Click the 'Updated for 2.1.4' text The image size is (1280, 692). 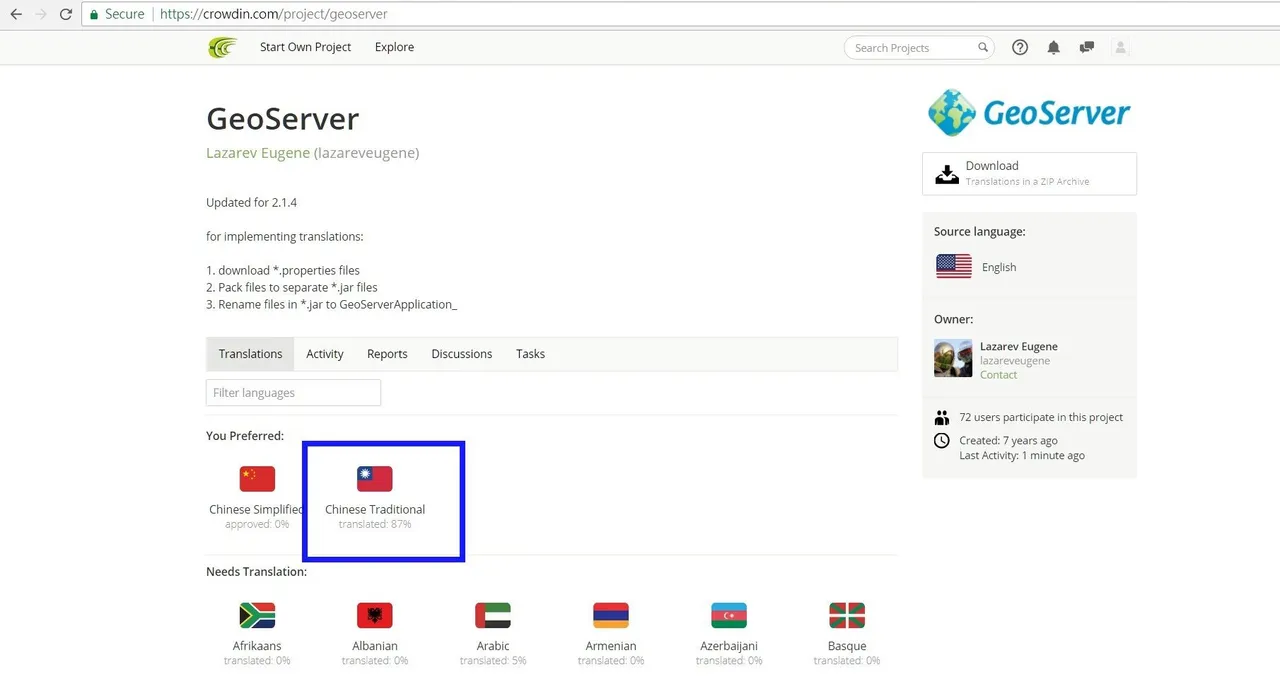[x=251, y=203]
